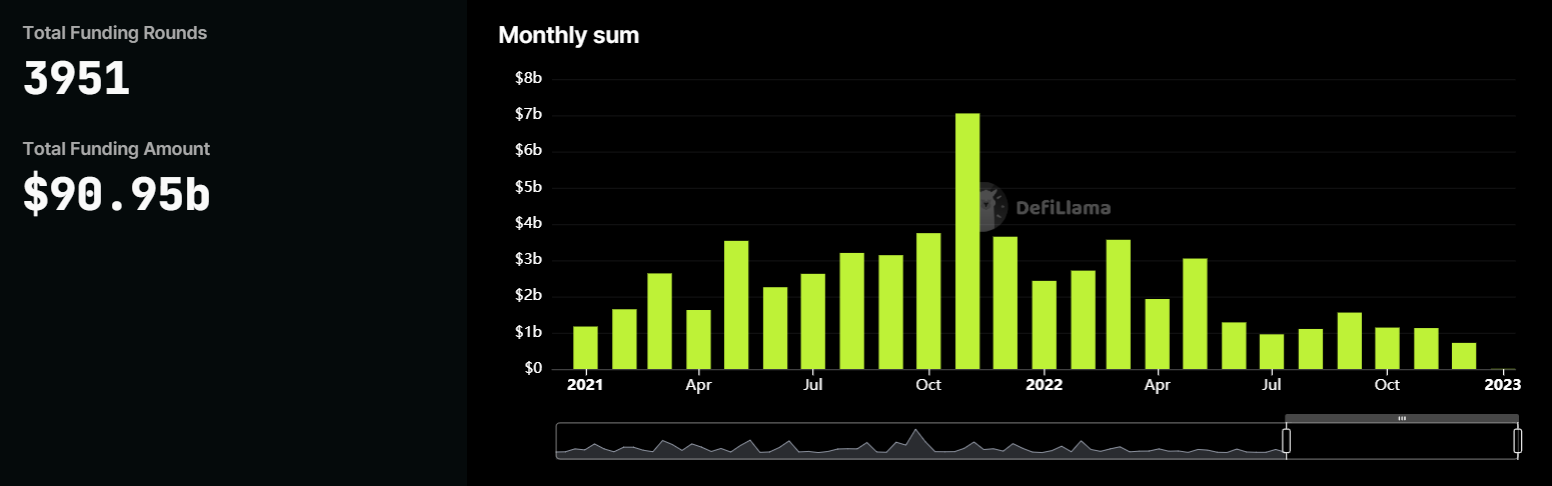The image size is (1552, 486).
Task: Click the July 2021 bar
Action: [x=813, y=321]
